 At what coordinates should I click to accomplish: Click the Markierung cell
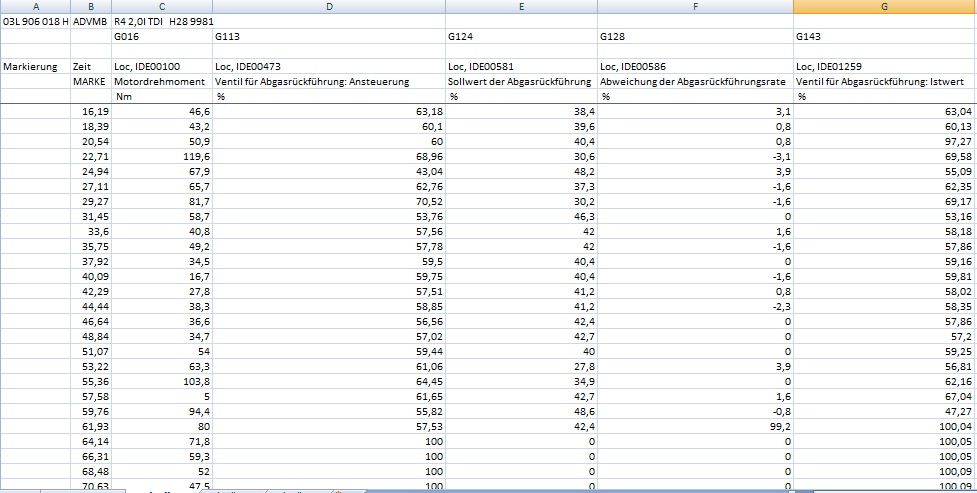(x=31, y=66)
